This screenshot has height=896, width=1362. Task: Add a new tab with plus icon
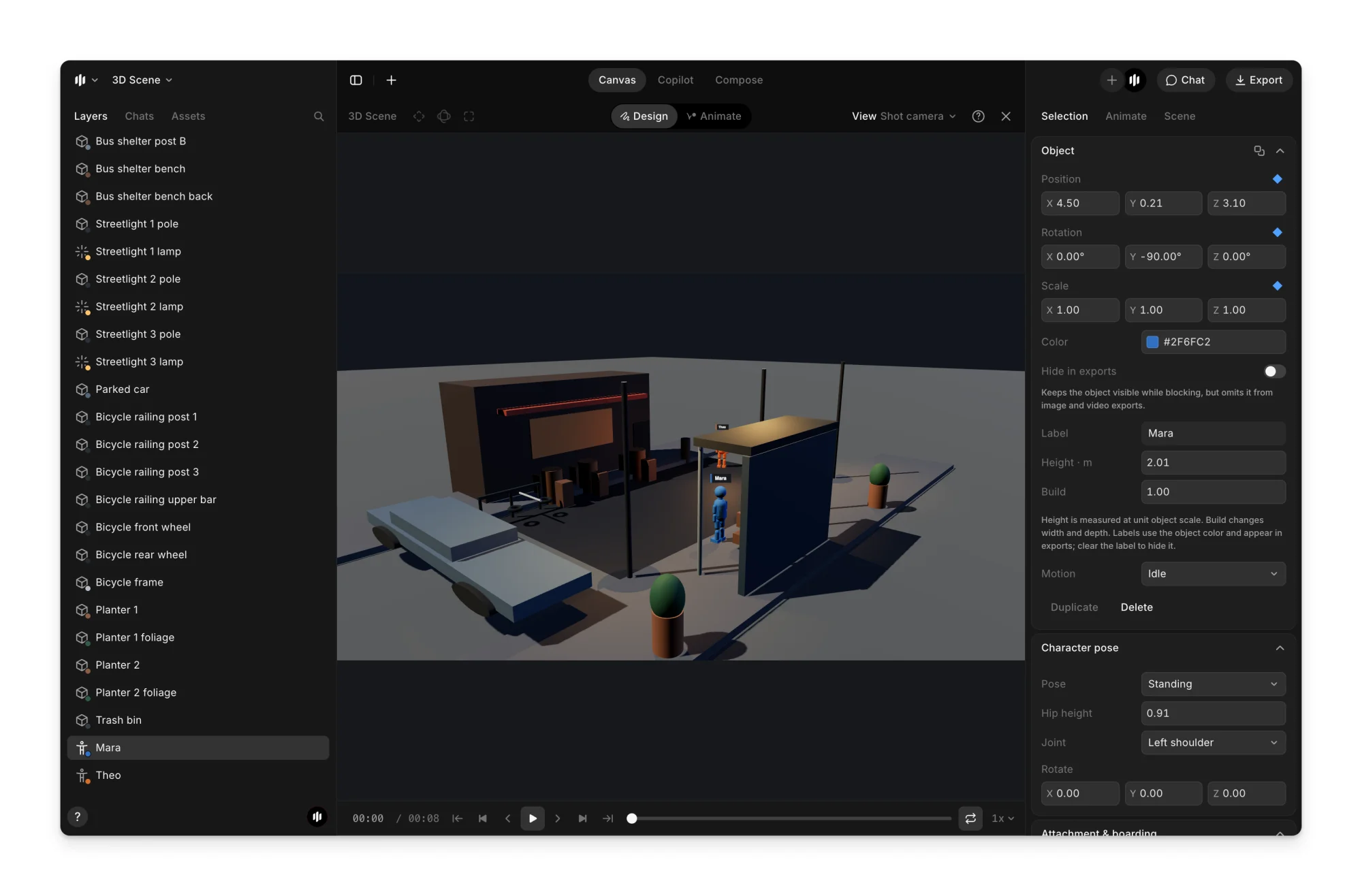point(392,80)
